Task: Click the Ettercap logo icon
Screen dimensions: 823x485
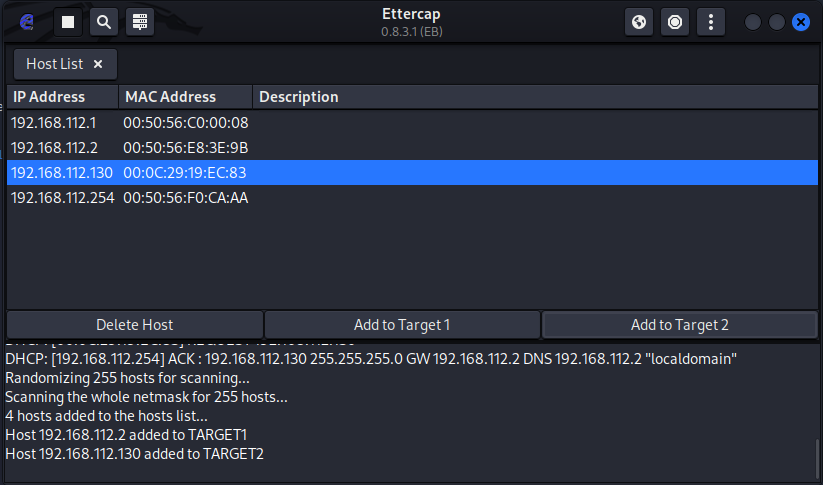Action: point(28,21)
